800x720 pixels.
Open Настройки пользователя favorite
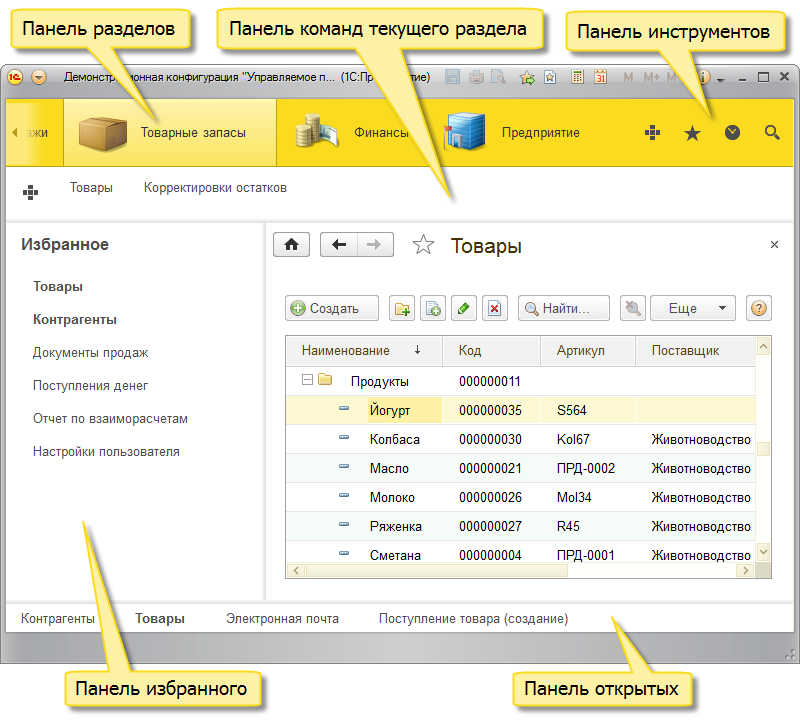pos(107,452)
